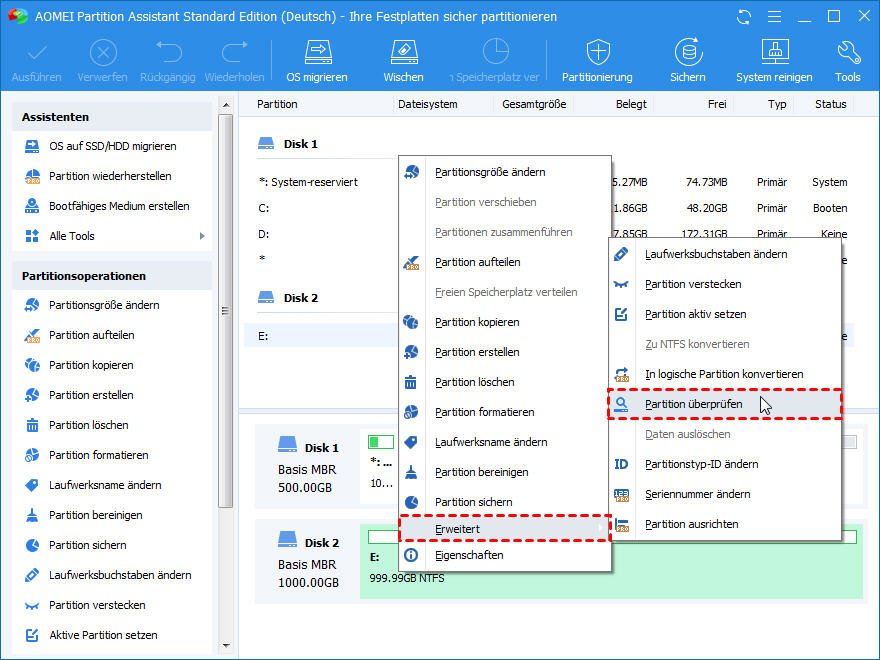Select Partition sichern in context menu
Image resolution: width=880 pixels, height=660 pixels.
[x=505, y=502]
